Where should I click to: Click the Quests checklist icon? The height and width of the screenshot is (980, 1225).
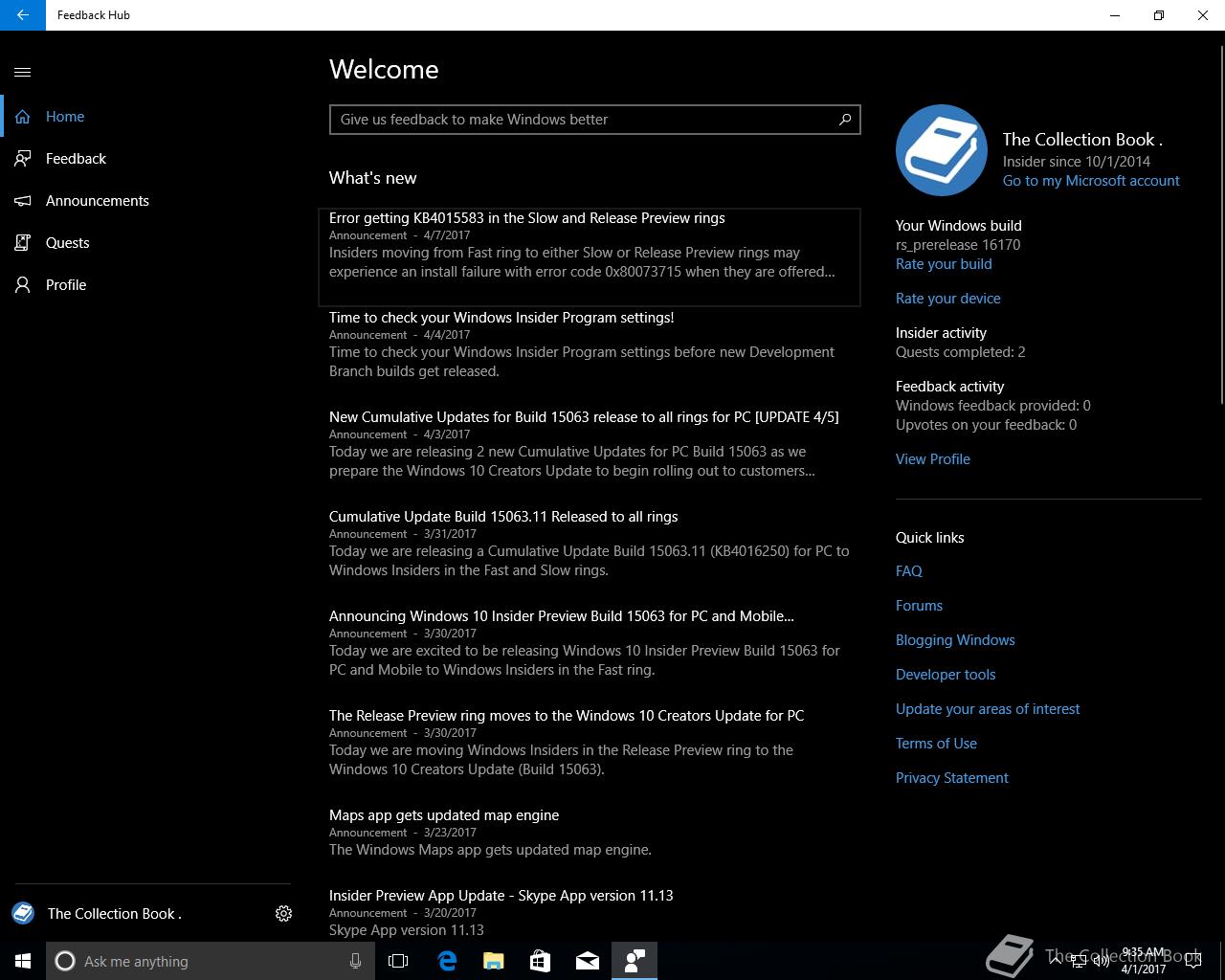click(x=23, y=243)
